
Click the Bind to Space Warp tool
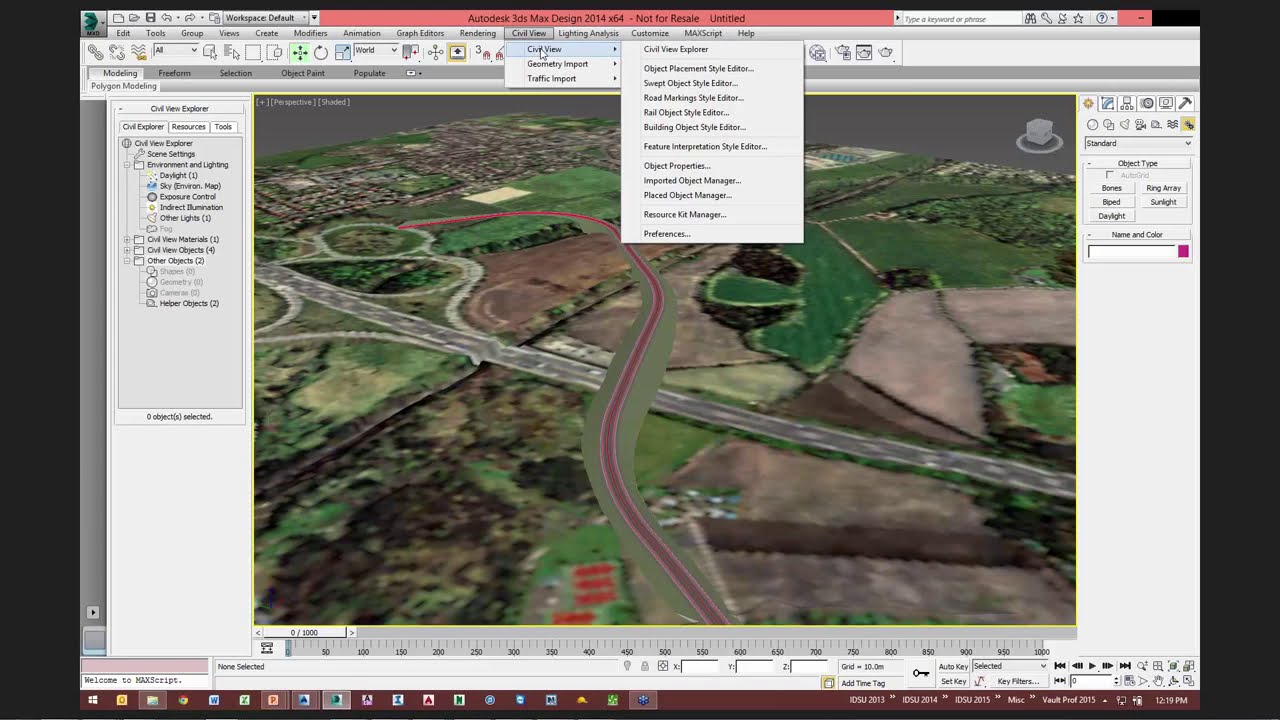pos(138,52)
